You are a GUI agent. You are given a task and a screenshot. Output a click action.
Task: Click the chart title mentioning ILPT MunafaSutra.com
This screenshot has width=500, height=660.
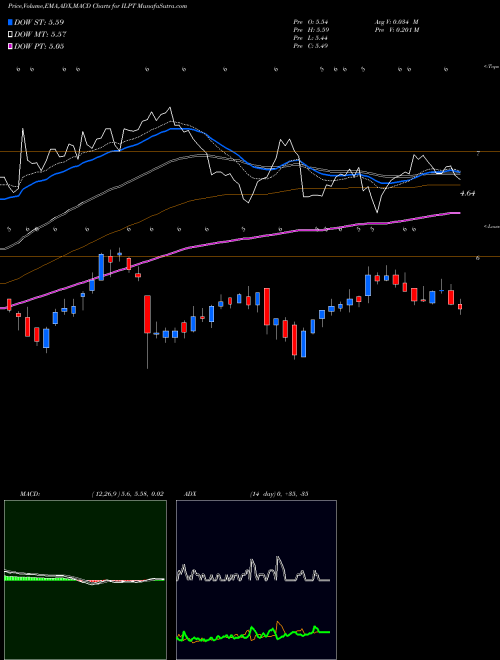tap(98, 6)
